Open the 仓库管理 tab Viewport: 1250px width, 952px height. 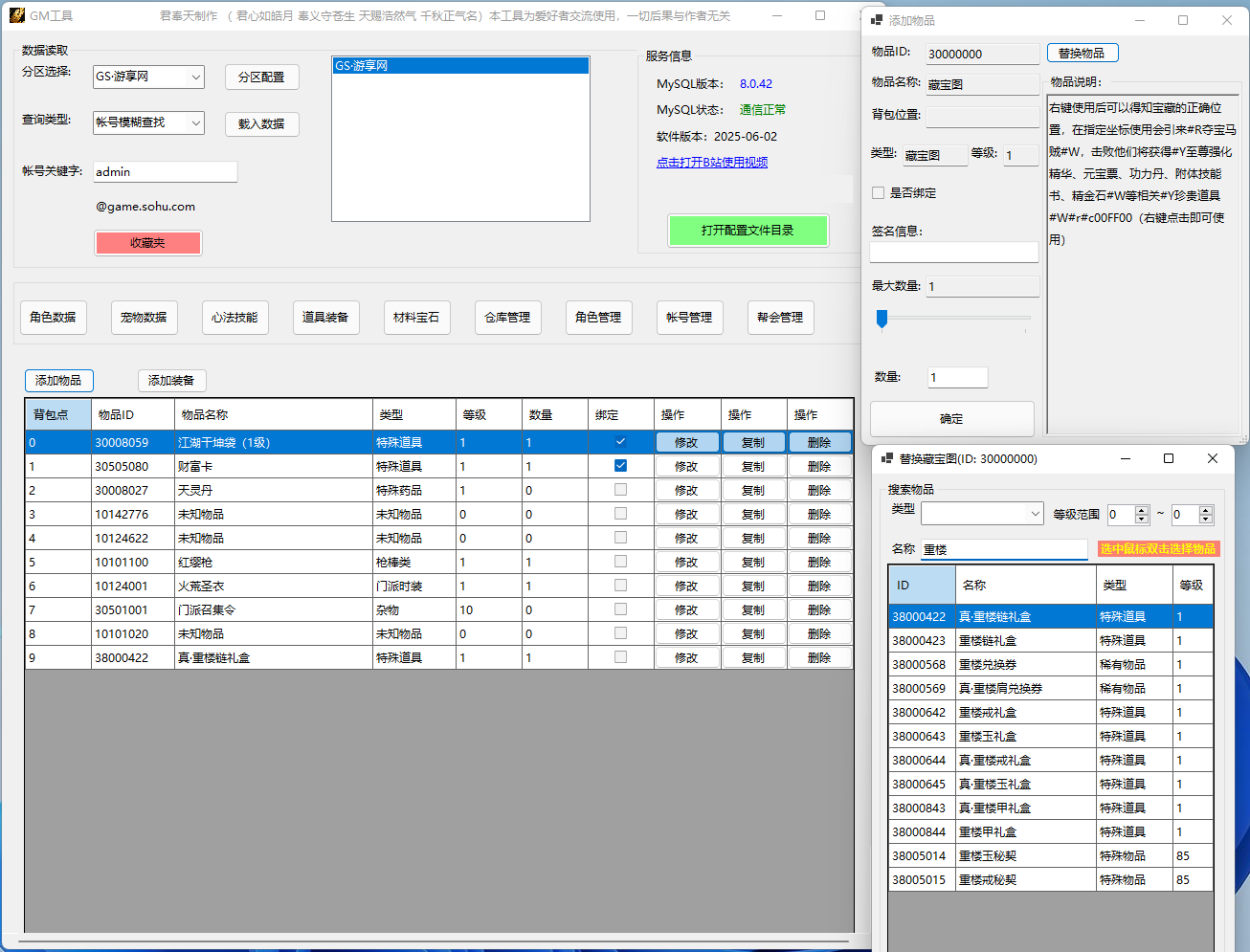pos(507,318)
